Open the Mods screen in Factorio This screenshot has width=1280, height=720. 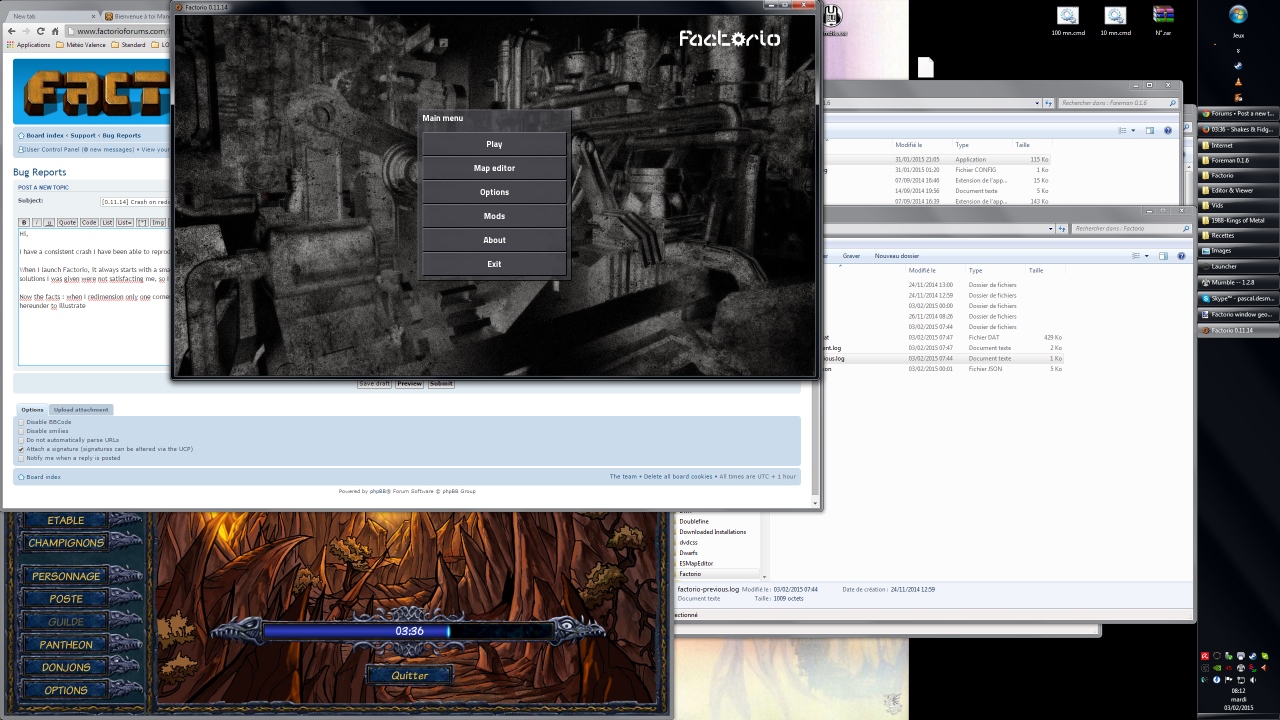coord(494,216)
